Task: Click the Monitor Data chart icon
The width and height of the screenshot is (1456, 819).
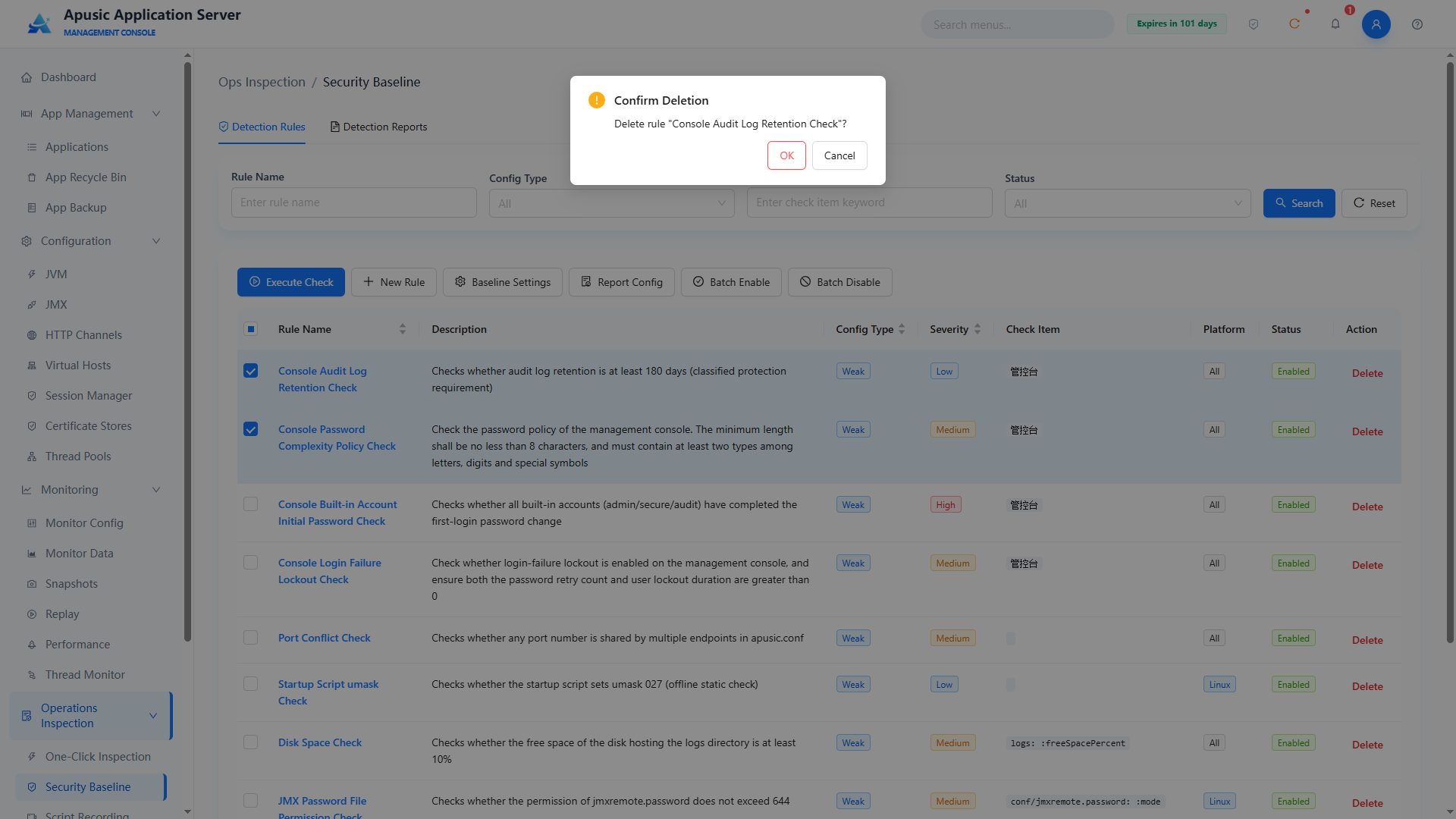Action: 32,554
